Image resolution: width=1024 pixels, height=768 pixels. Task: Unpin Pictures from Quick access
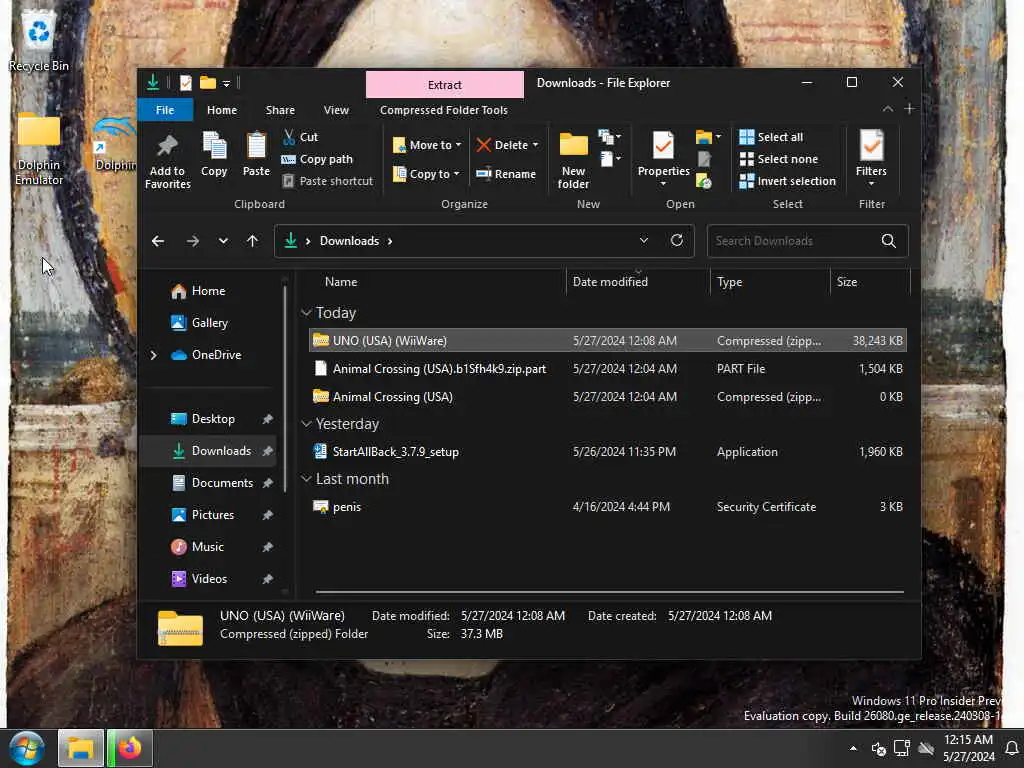(x=267, y=515)
